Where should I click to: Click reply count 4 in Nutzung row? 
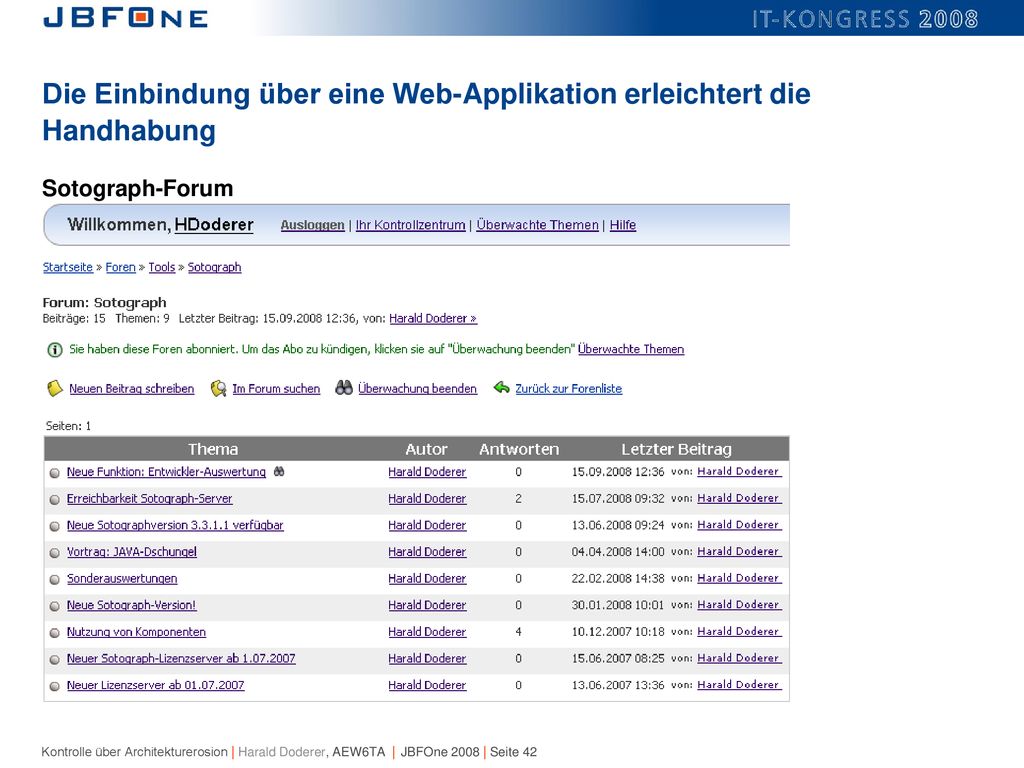pos(519,632)
